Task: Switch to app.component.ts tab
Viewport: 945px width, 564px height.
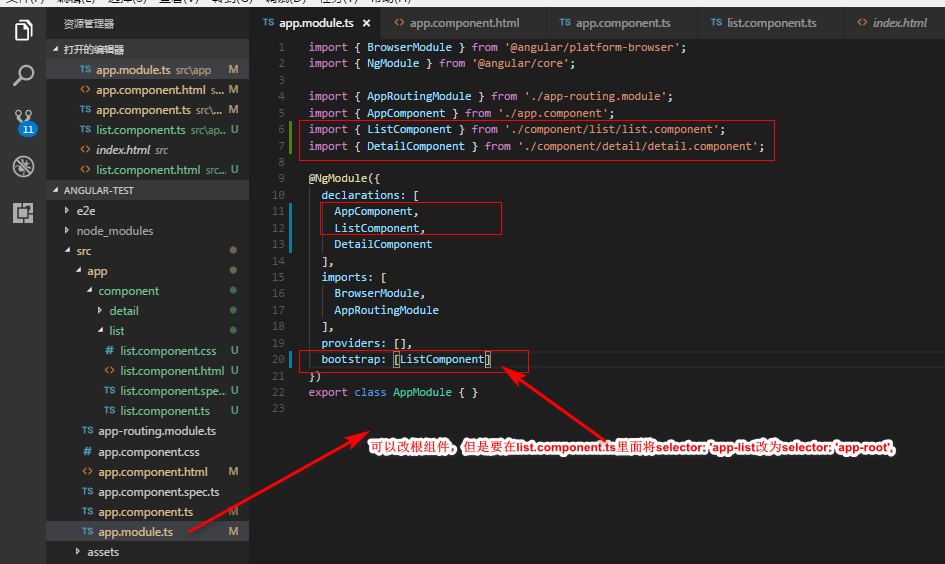Action: pos(623,23)
